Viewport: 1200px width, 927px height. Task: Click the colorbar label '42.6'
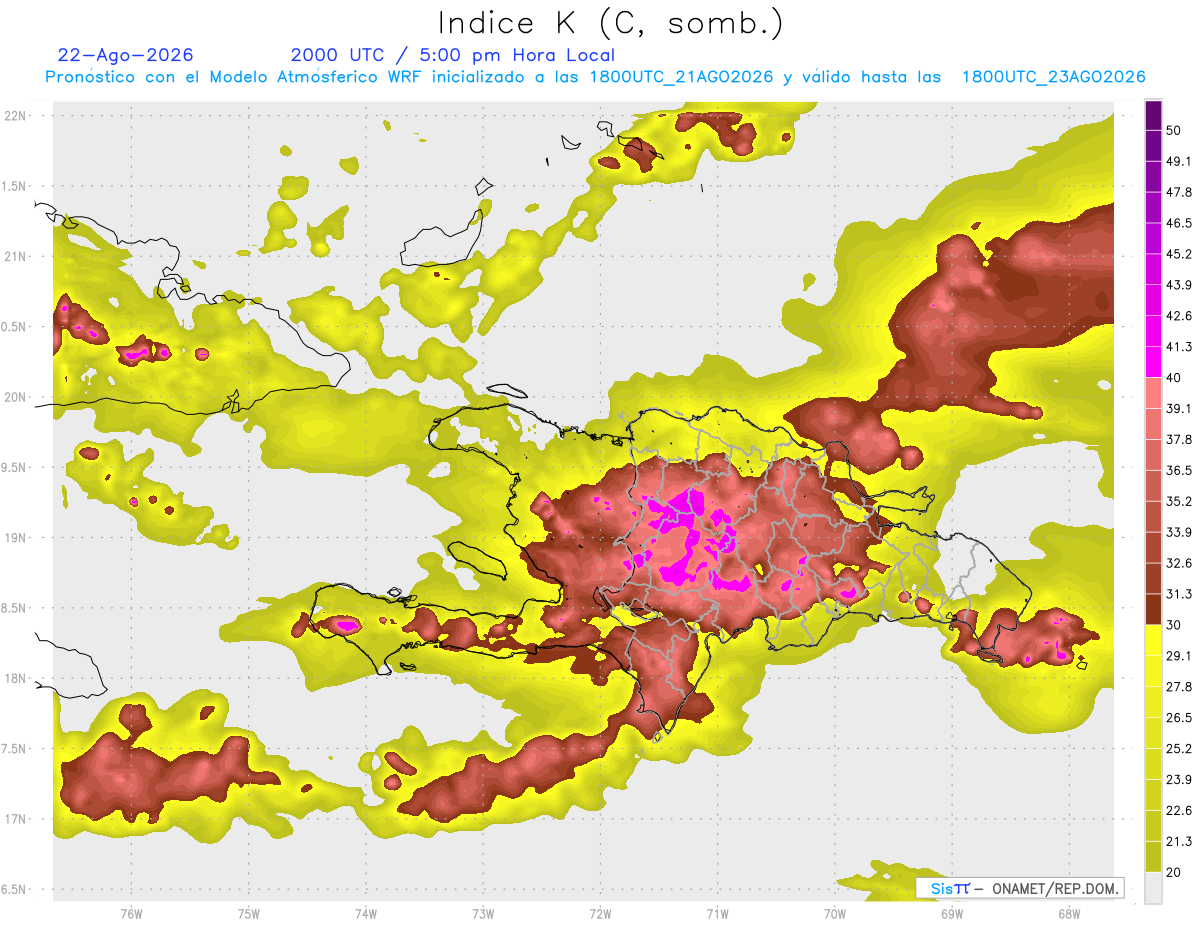(x=1179, y=316)
